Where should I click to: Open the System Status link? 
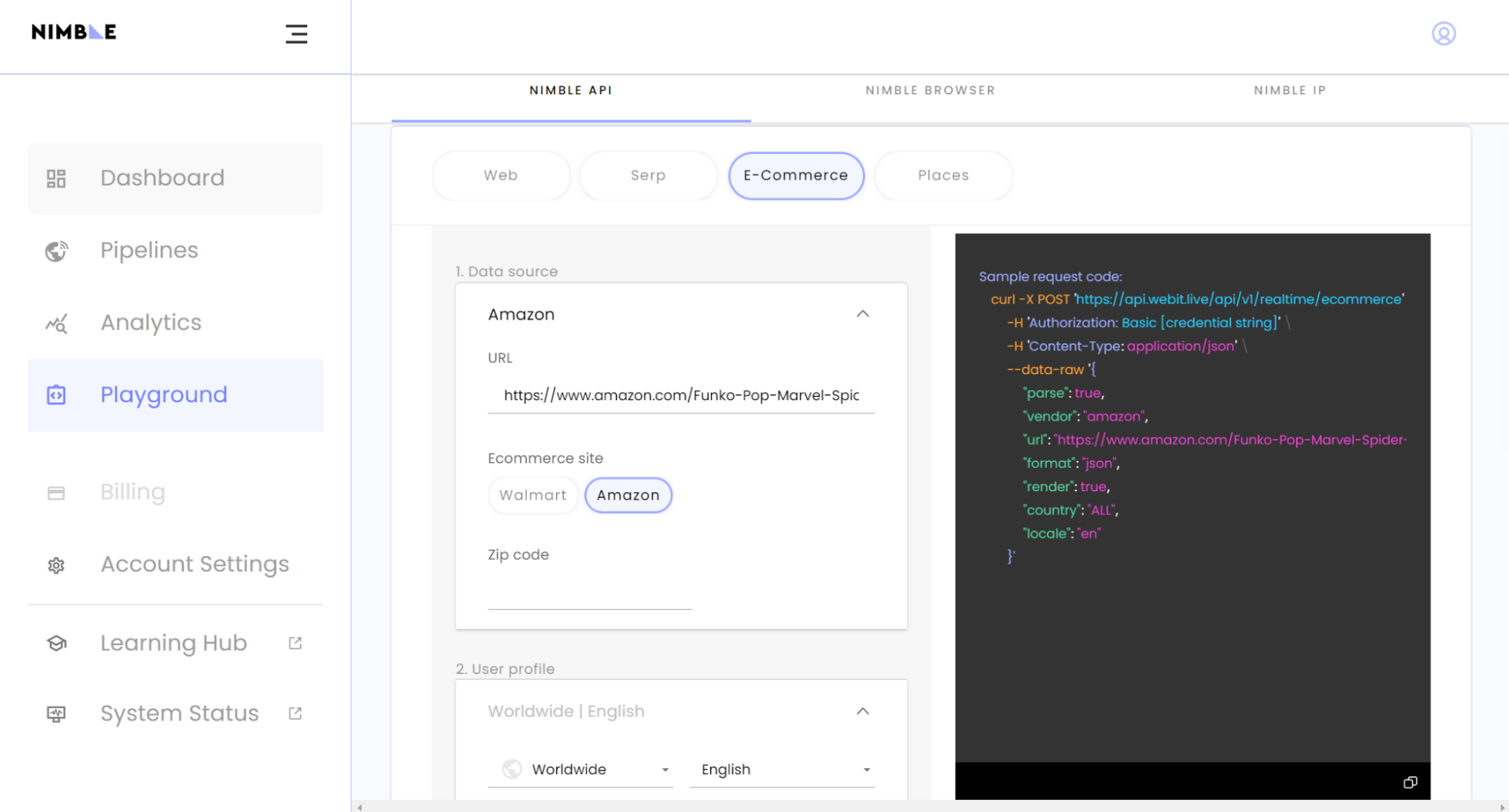click(x=175, y=713)
